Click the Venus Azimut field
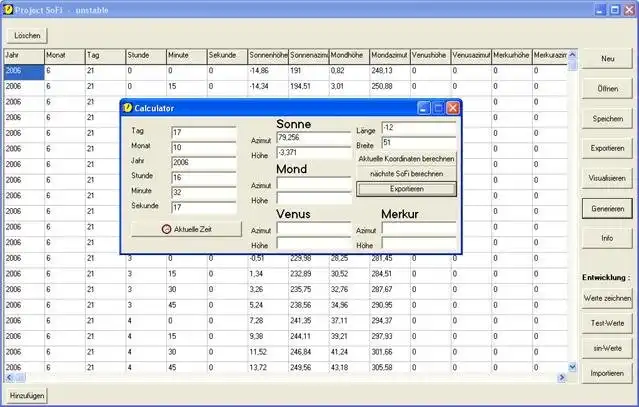The image size is (639, 407). pyautogui.click(x=314, y=229)
